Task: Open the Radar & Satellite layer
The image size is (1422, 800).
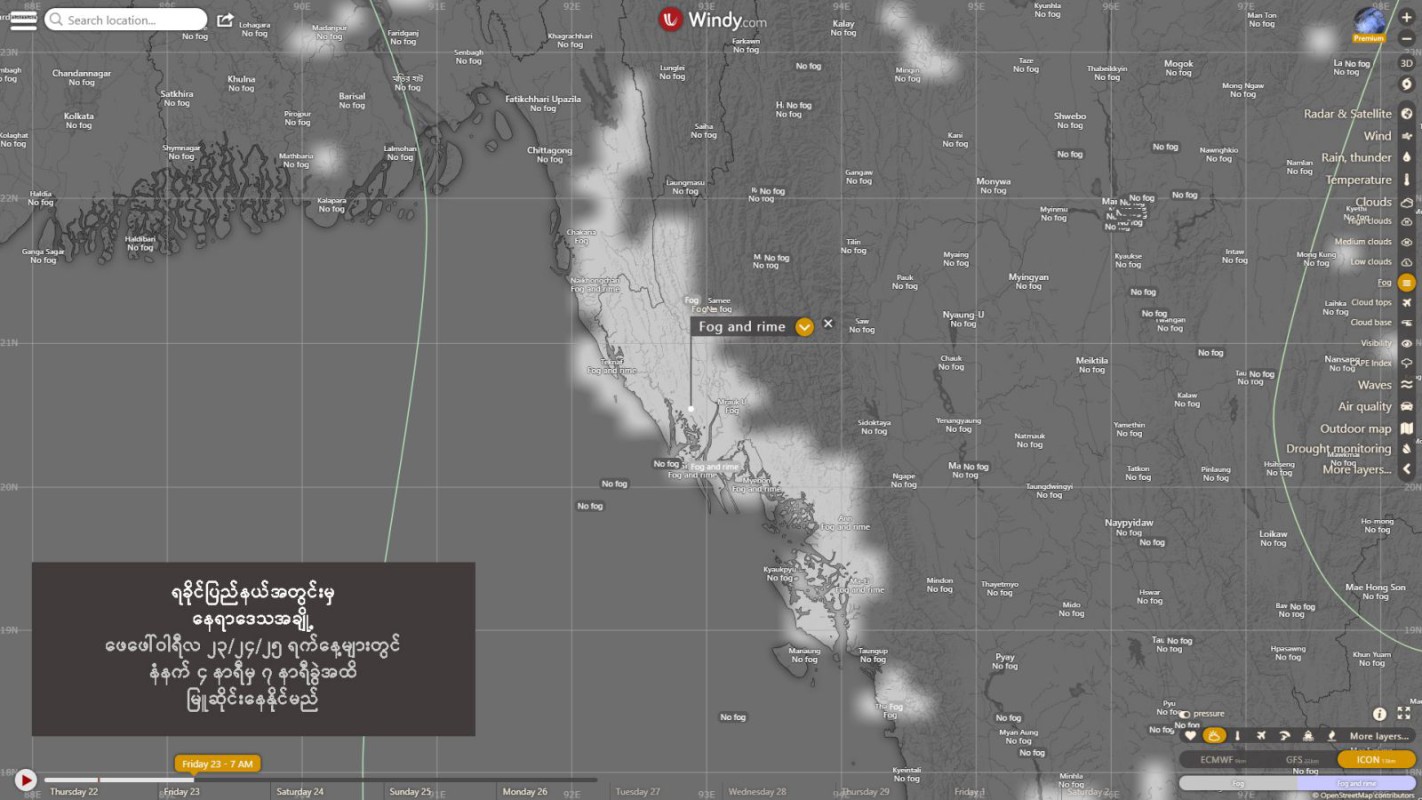Action: pos(1407,114)
